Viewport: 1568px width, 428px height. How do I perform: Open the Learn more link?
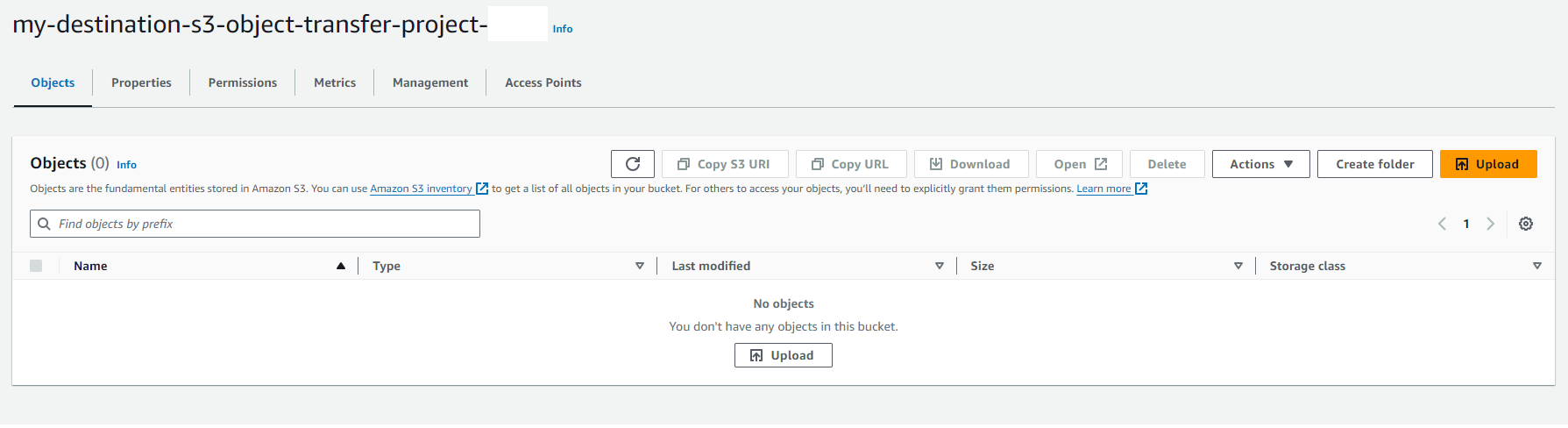click(x=1103, y=189)
